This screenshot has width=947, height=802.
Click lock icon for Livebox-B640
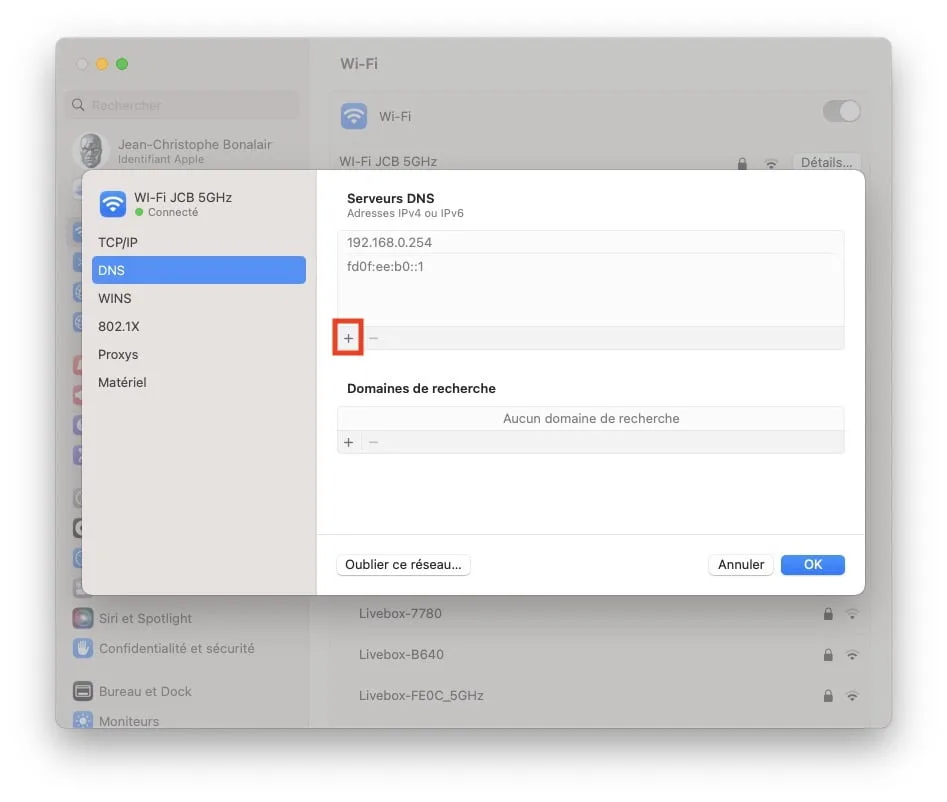pos(828,655)
